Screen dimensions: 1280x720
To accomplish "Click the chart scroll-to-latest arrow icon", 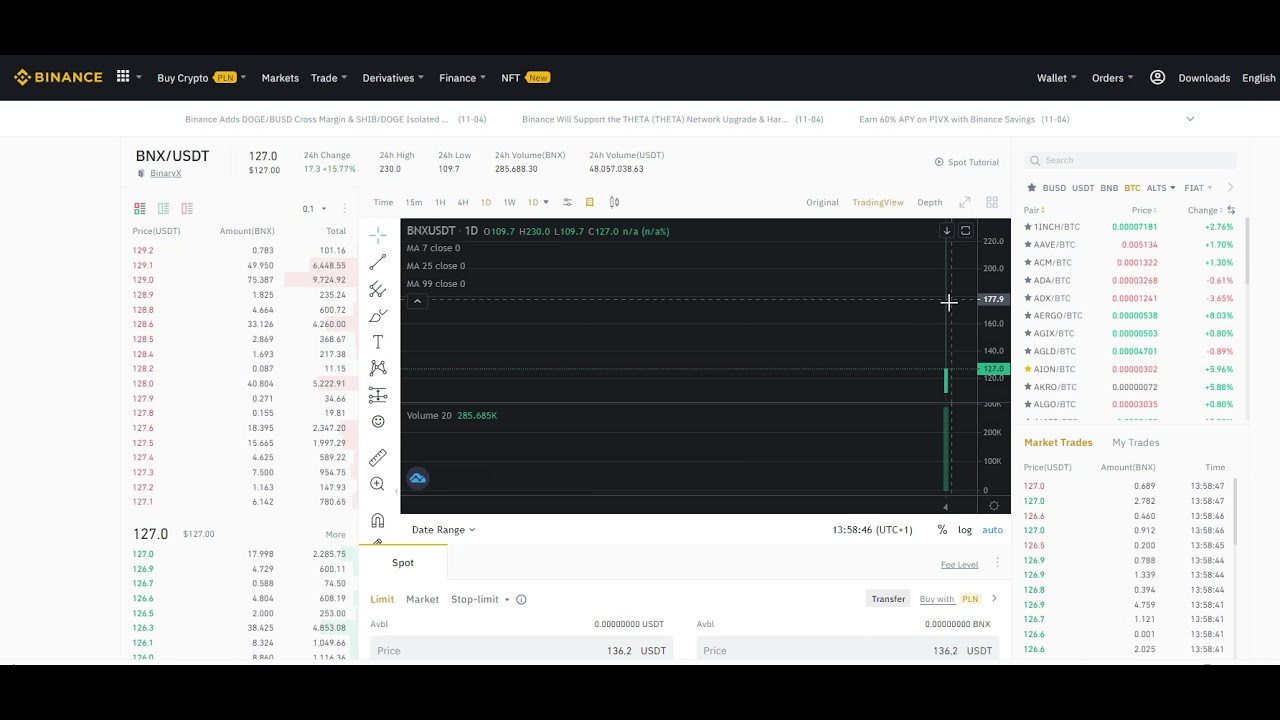I will point(946,231).
